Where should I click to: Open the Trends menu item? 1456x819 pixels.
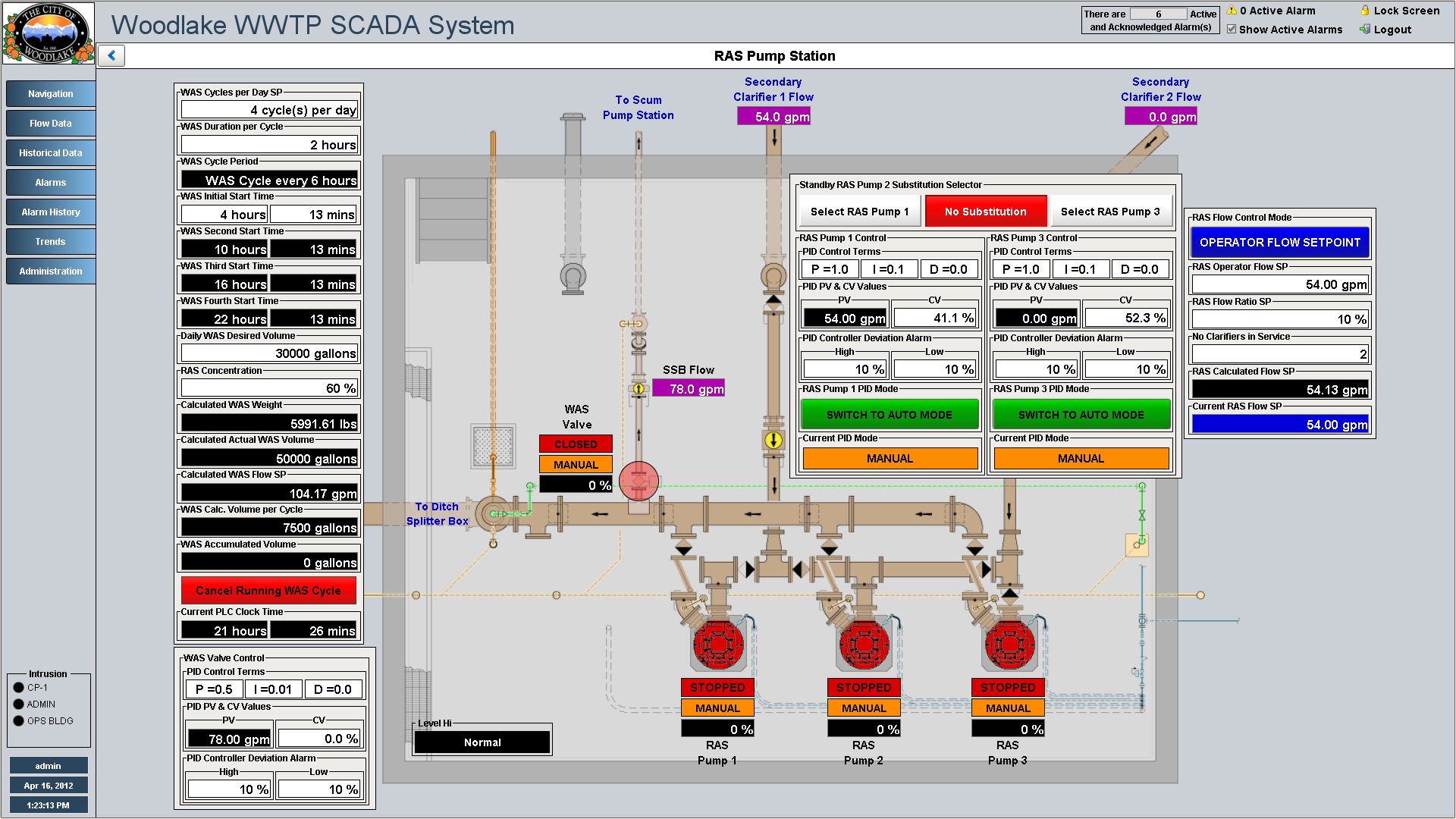[x=50, y=242]
